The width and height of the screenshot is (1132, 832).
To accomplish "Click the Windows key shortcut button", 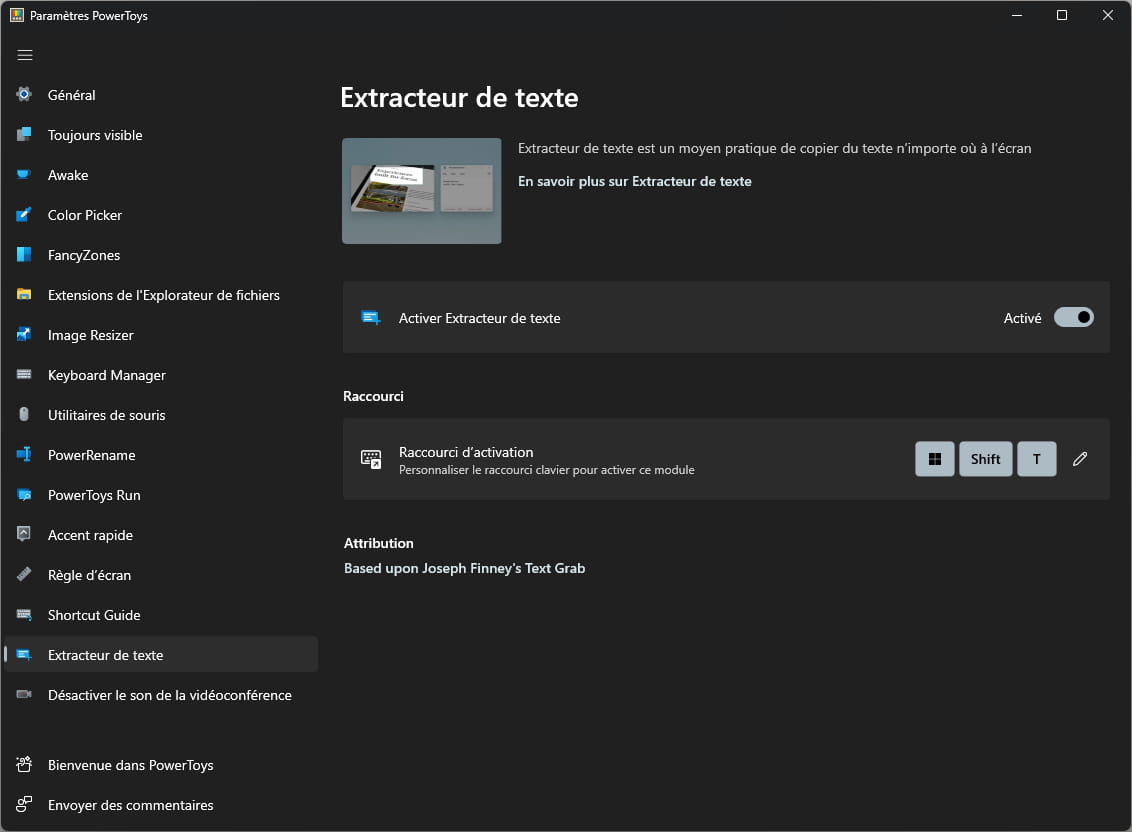I will tap(935, 459).
